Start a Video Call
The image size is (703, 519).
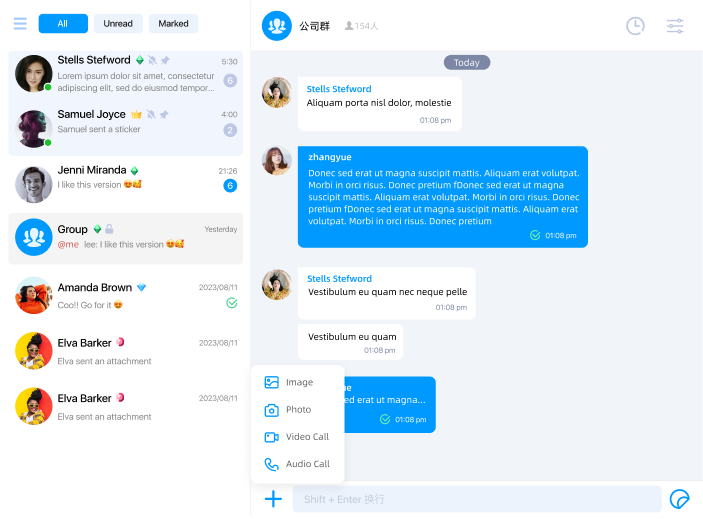point(298,437)
